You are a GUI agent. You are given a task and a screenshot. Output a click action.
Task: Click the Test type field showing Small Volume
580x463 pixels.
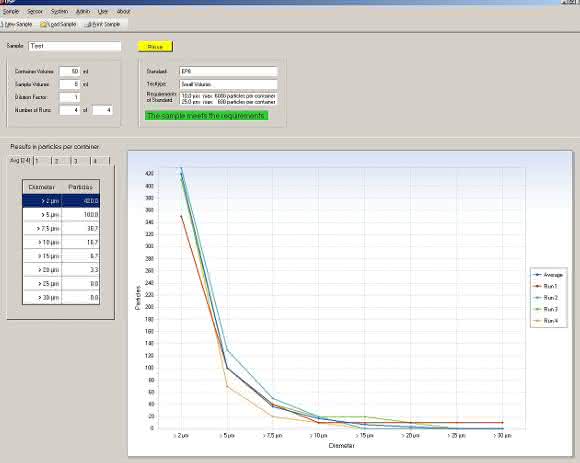(x=228, y=84)
